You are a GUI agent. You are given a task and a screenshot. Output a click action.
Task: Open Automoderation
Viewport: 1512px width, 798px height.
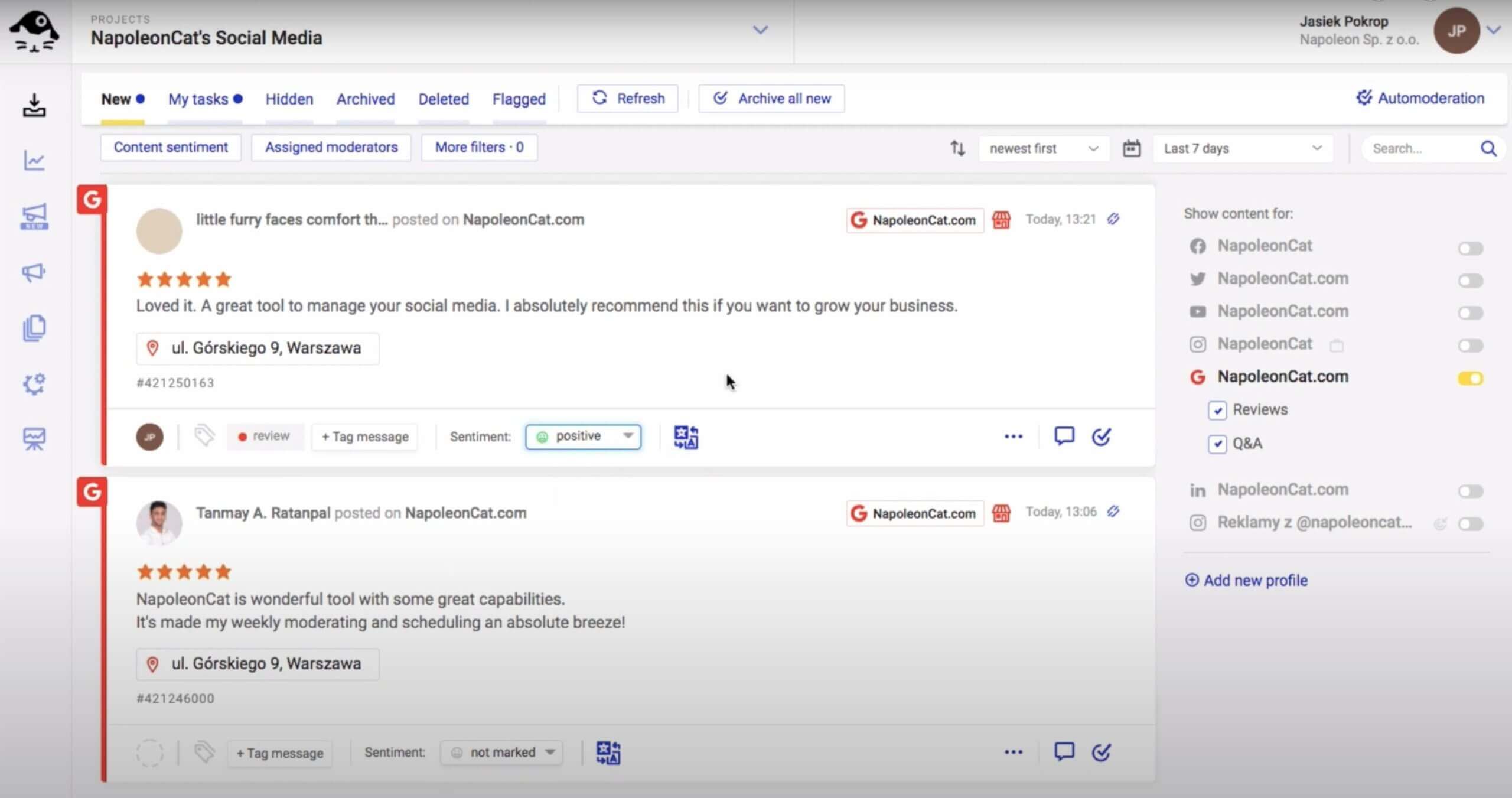click(x=1420, y=98)
